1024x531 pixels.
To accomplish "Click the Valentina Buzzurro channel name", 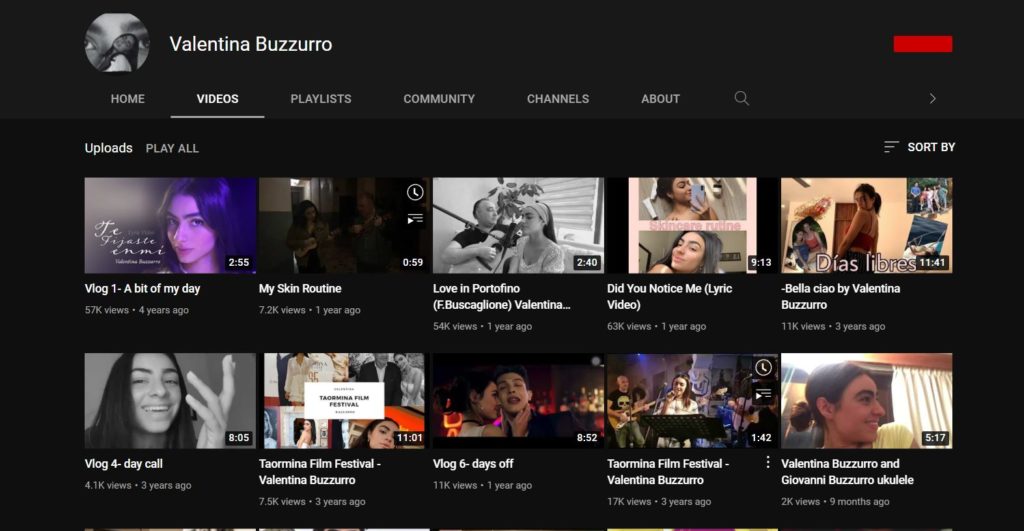I will [x=251, y=44].
